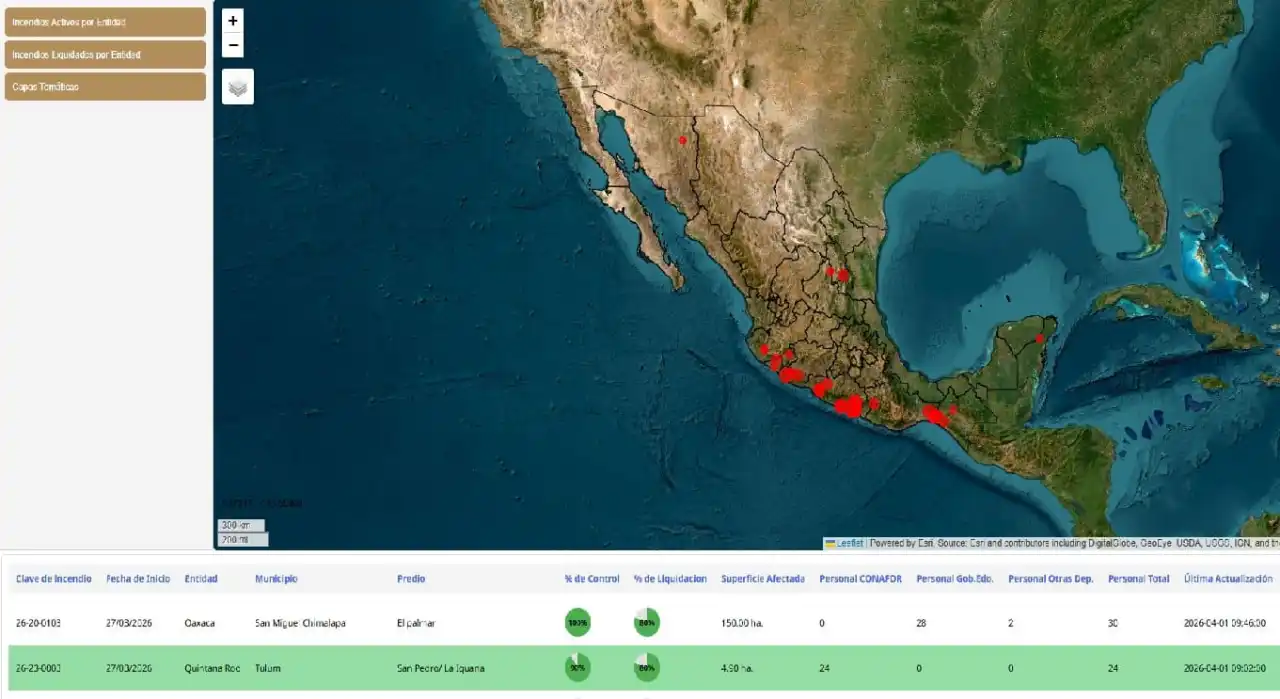Zoom in on the wildfire map
The width and height of the screenshot is (1280, 699).
click(x=233, y=21)
